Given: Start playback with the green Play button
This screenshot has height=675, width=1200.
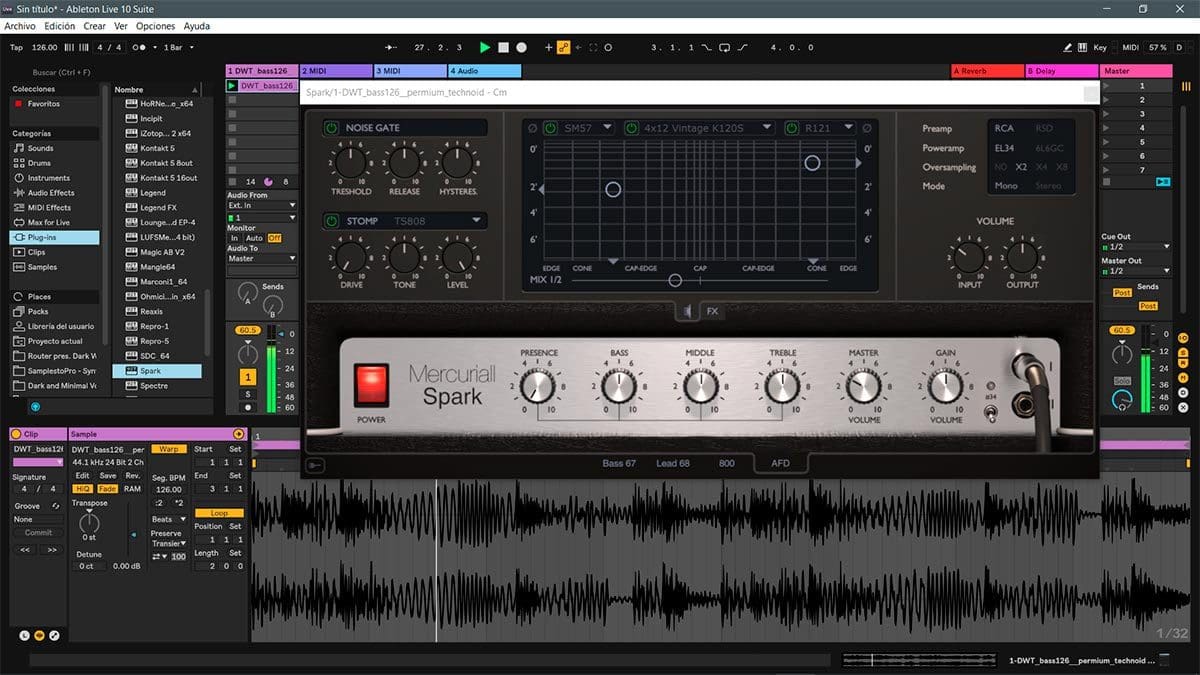Looking at the screenshot, I should tap(485, 47).
